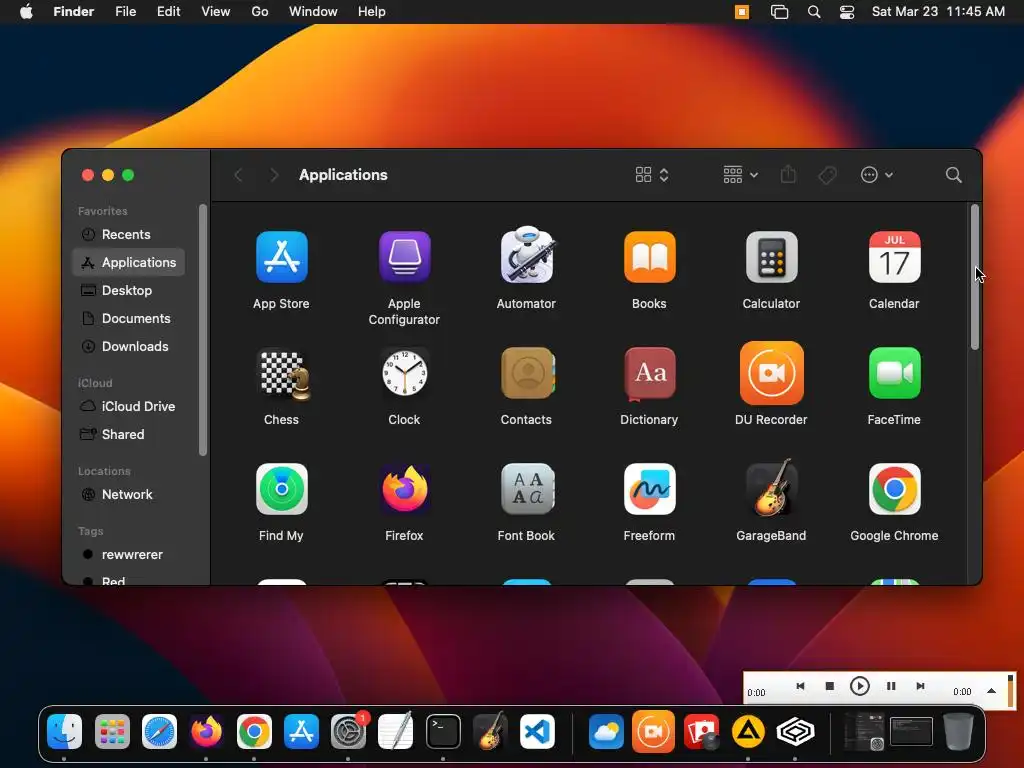The image size is (1024, 768).
Task: Go back in Finder navigation
Action: tap(238, 175)
